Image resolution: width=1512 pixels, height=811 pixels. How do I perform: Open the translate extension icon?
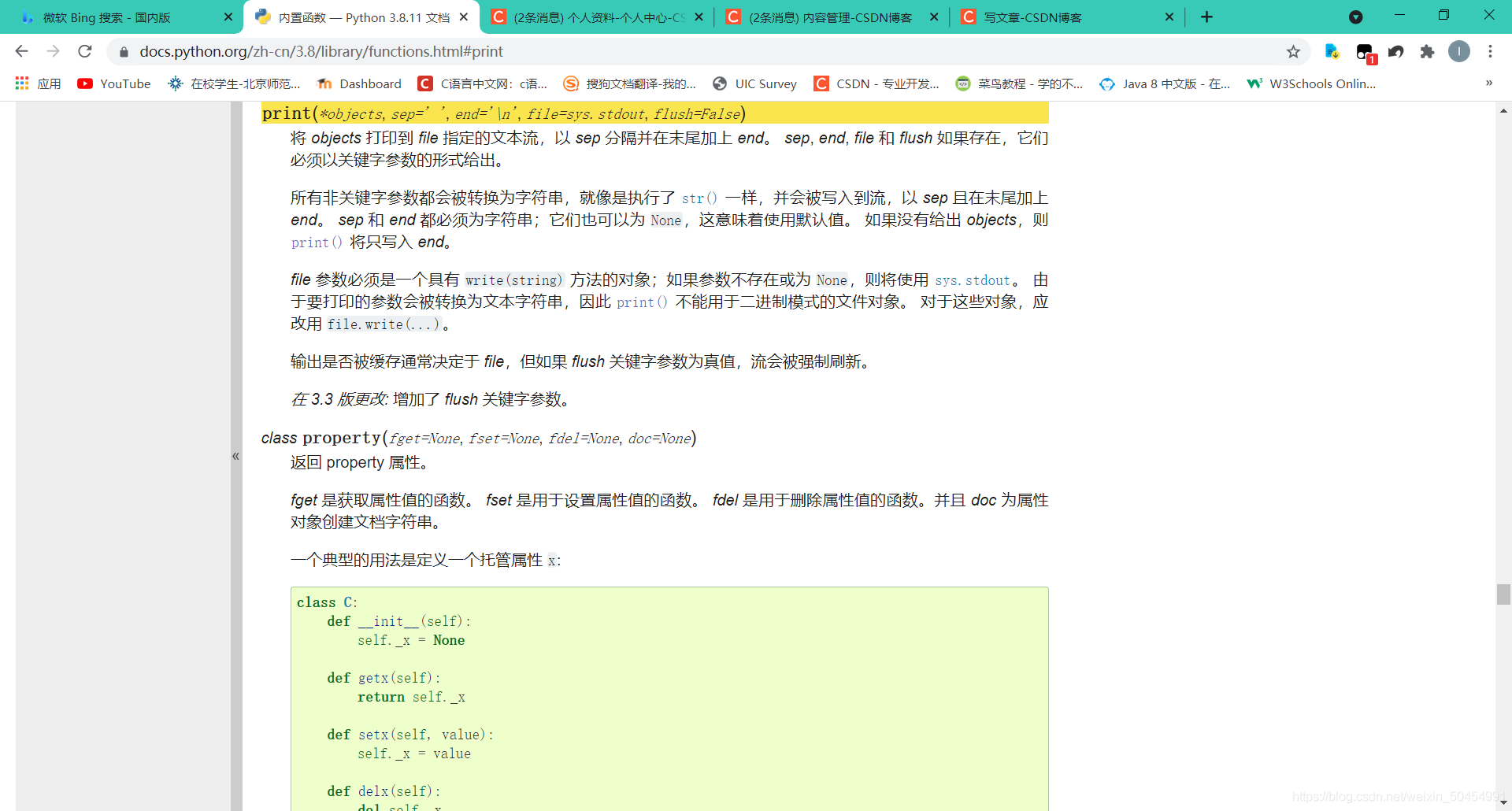pyautogui.click(x=1332, y=51)
